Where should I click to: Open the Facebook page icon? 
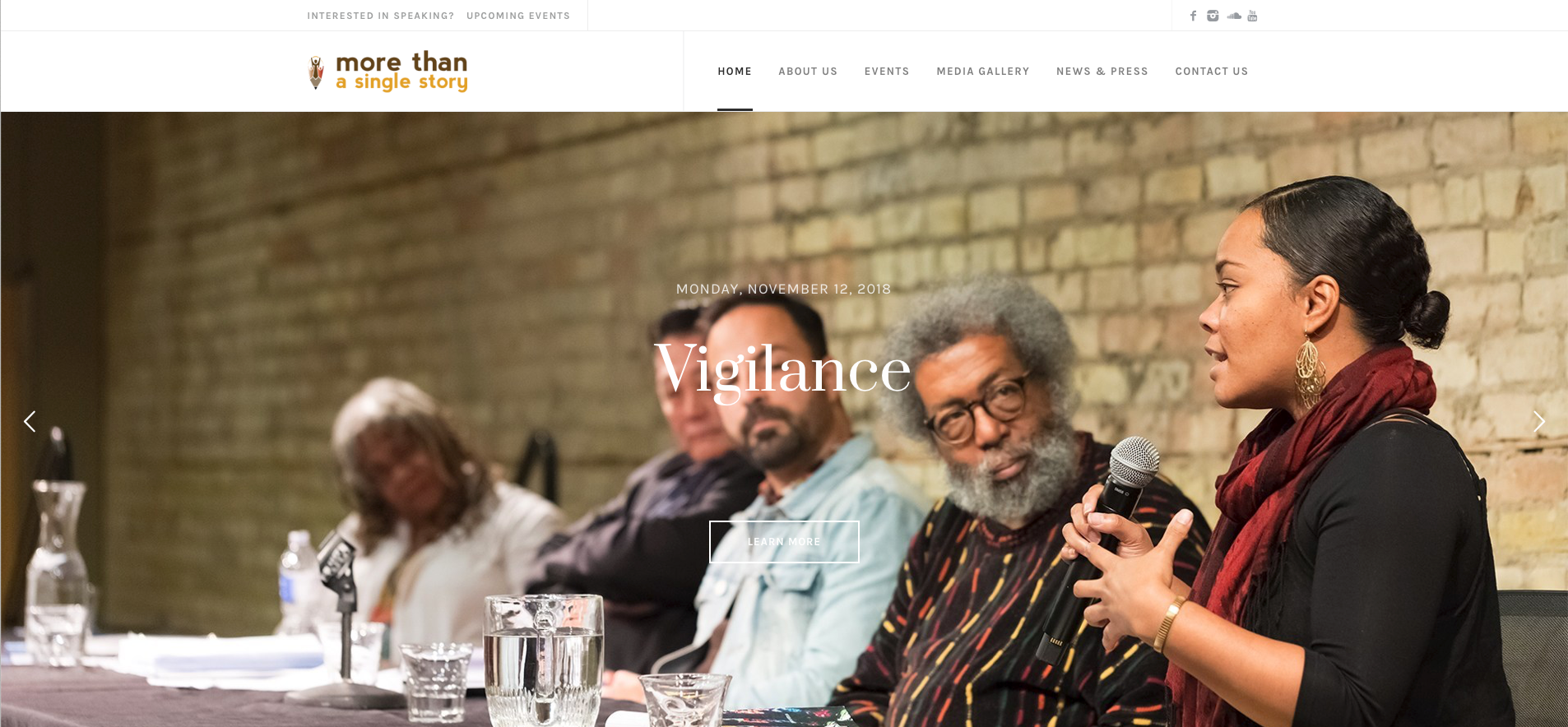(x=1193, y=16)
